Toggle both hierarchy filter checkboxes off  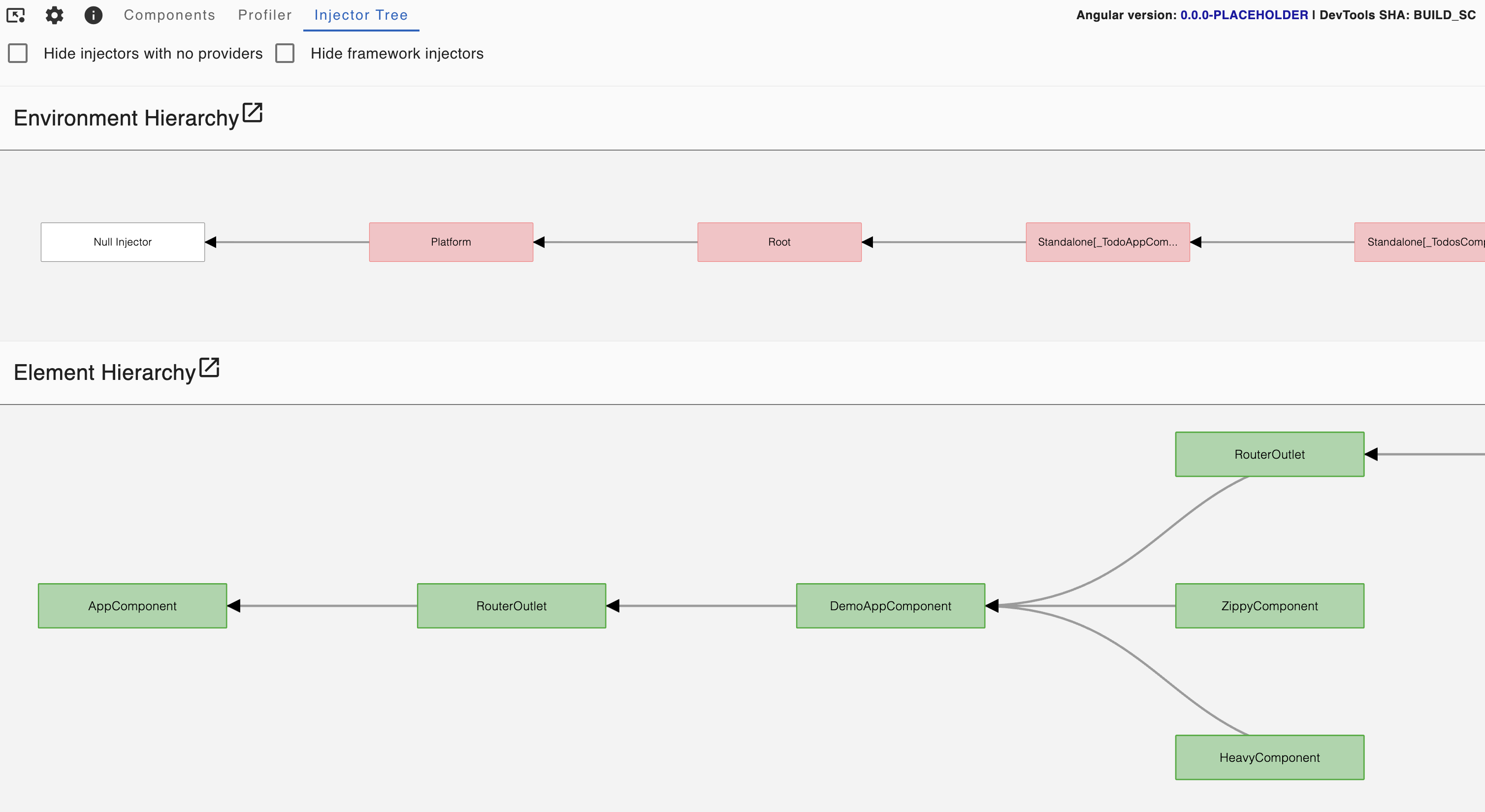pyautogui.click(x=18, y=53)
